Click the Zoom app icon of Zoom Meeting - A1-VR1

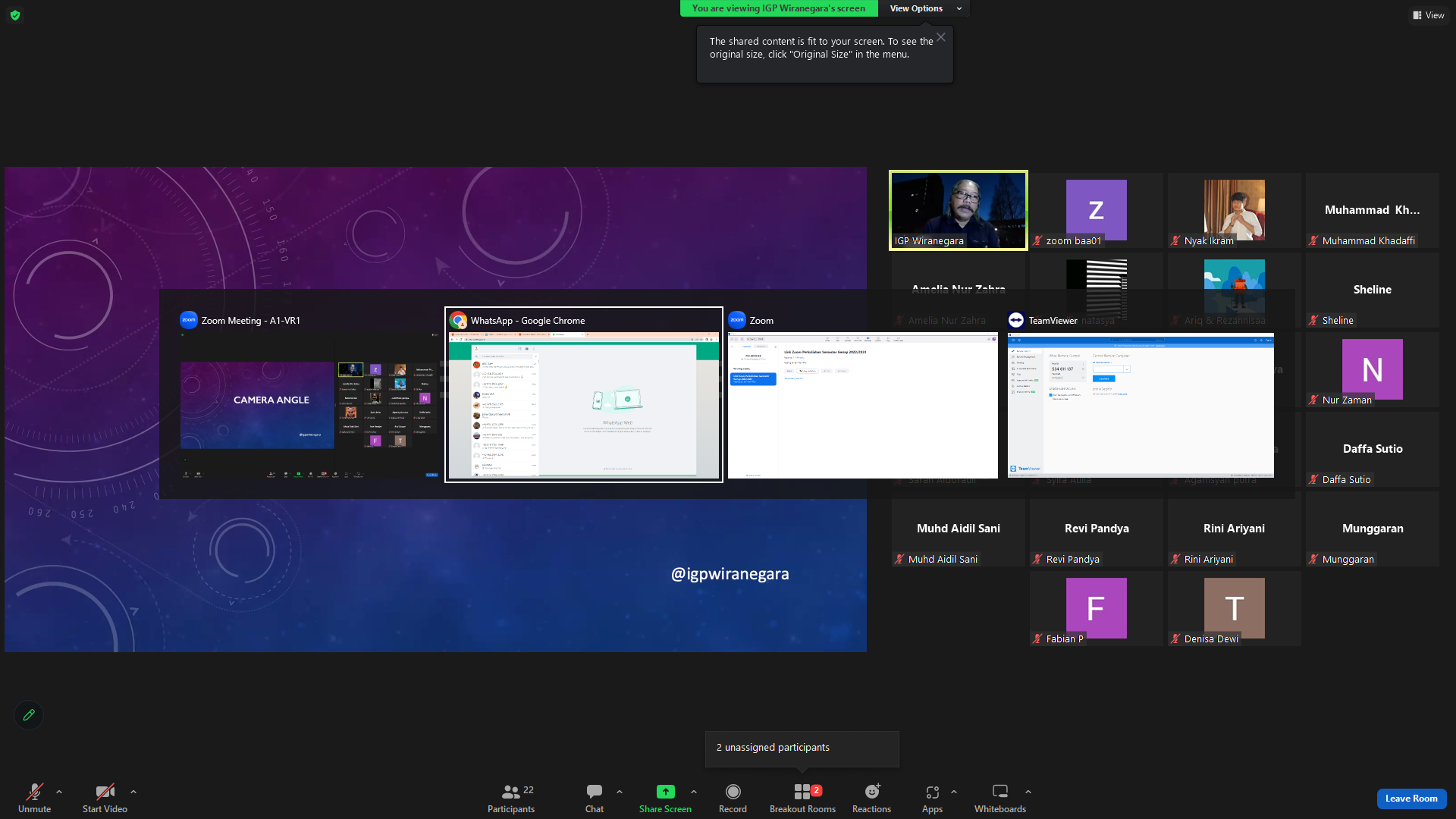189,320
